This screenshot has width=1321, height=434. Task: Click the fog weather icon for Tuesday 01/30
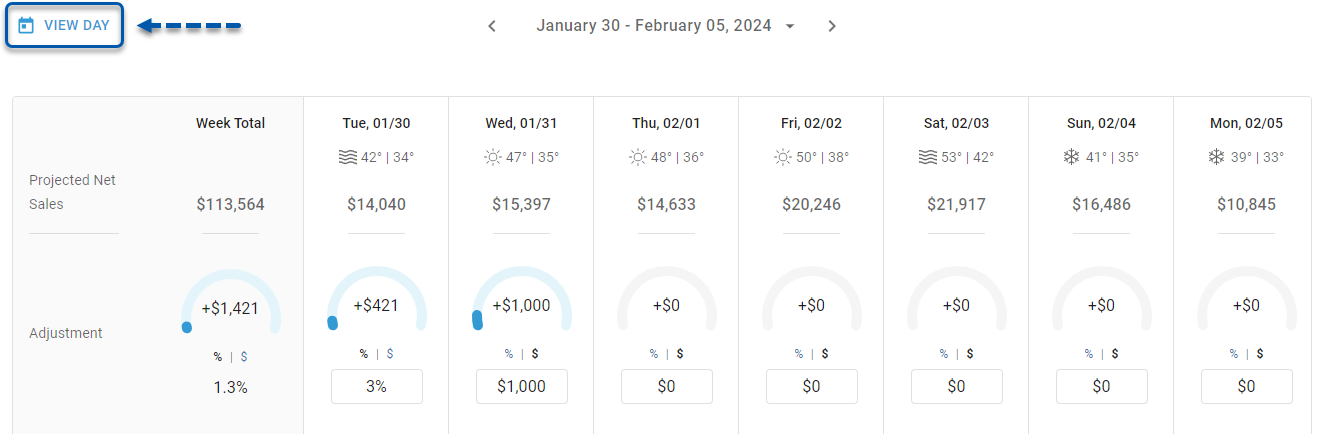pos(347,157)
